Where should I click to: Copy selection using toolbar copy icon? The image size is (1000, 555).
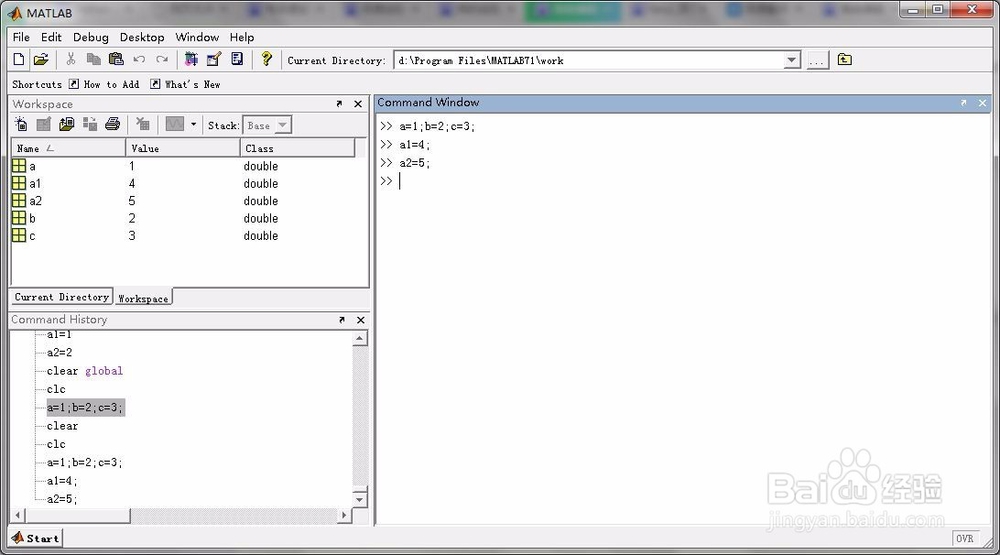point(93,59)
